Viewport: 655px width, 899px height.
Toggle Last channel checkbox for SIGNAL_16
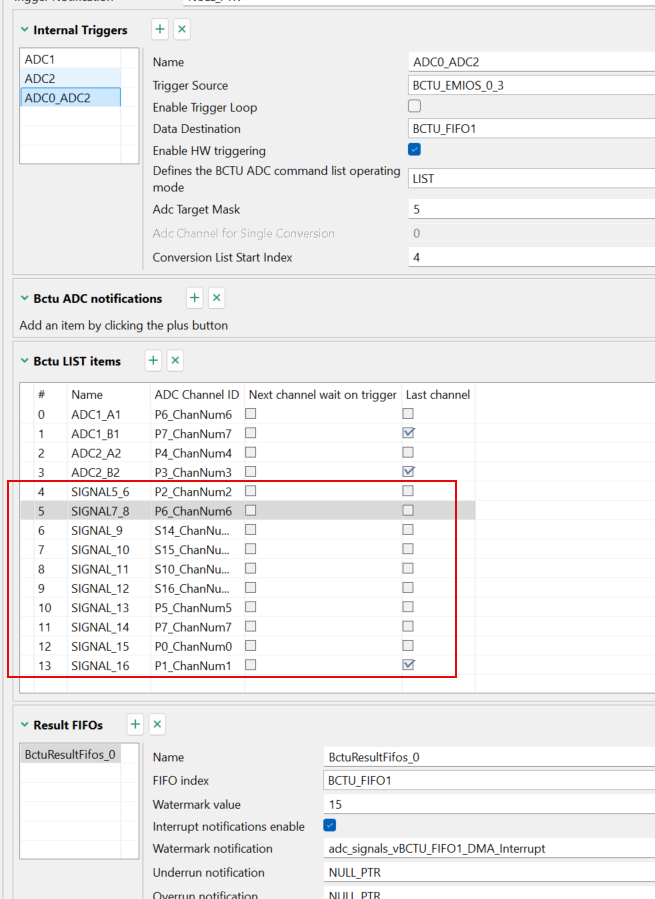coord(408,665)
